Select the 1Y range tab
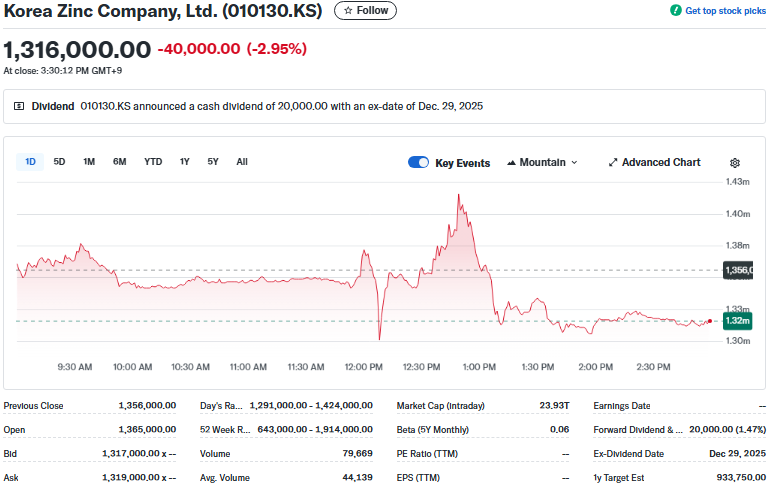The height and width of the screenshot is (489, 773). pos(184,162)
